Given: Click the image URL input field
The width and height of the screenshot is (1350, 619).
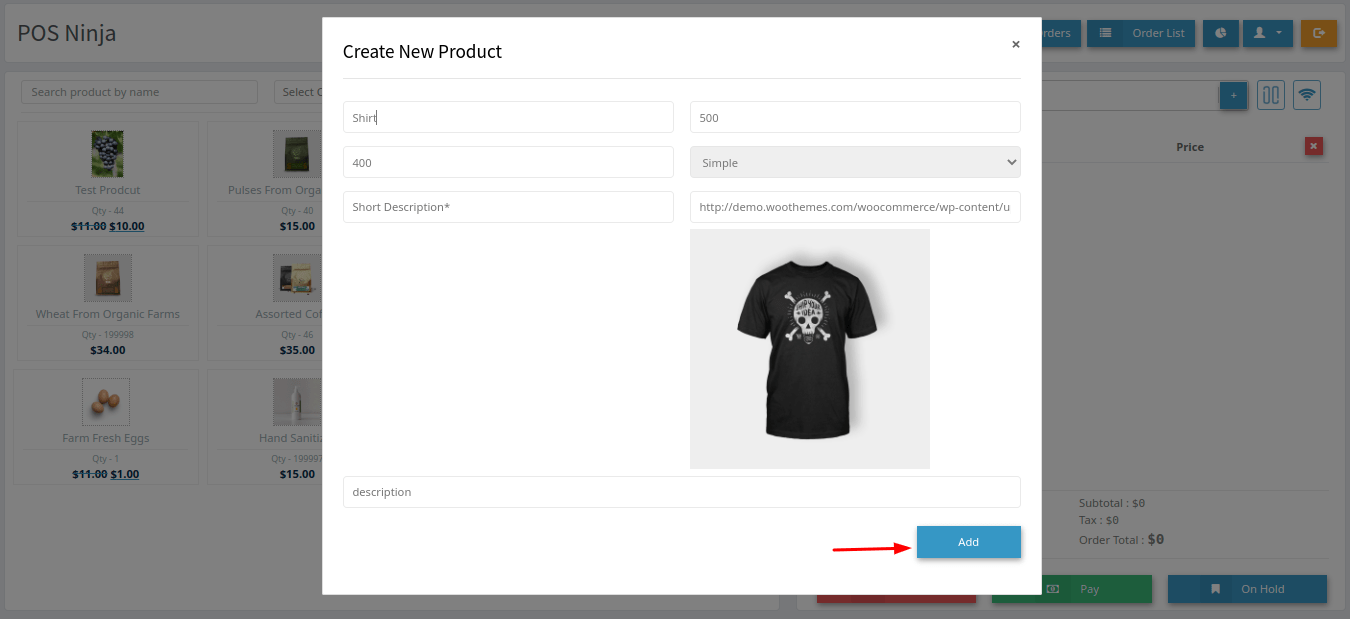Looking at the screenshot, I should 855,207.
